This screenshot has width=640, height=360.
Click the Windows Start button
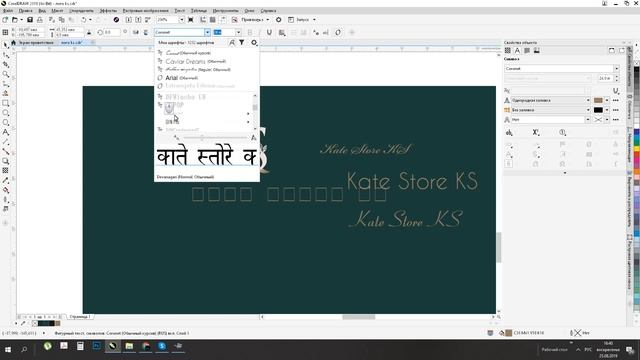(x=8, y=349)
